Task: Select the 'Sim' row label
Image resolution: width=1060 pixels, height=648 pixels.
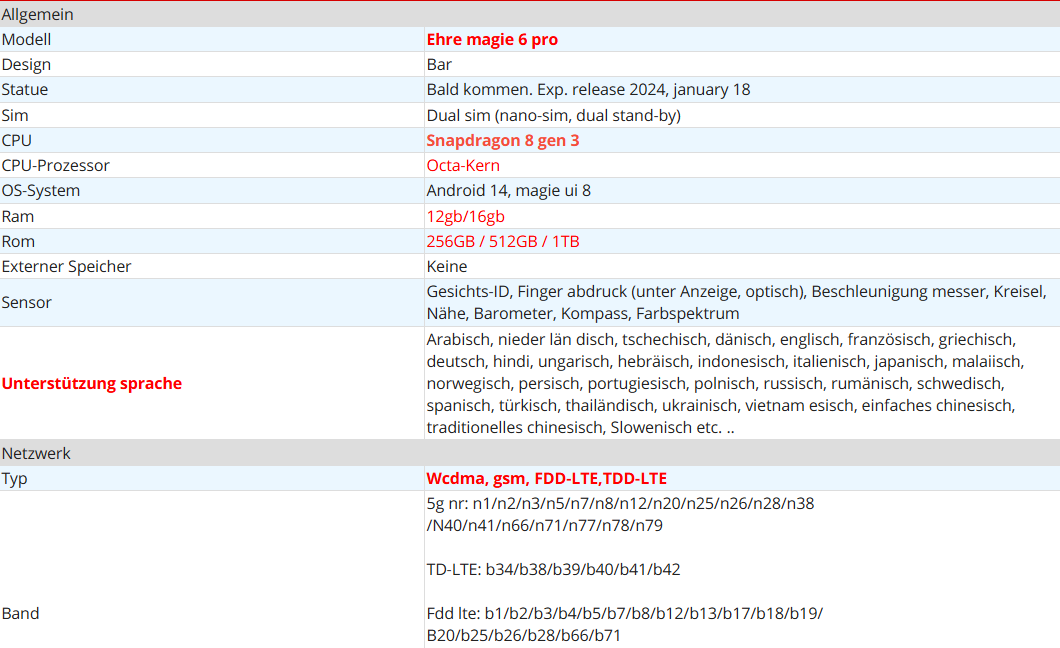Action: point(15,115)
